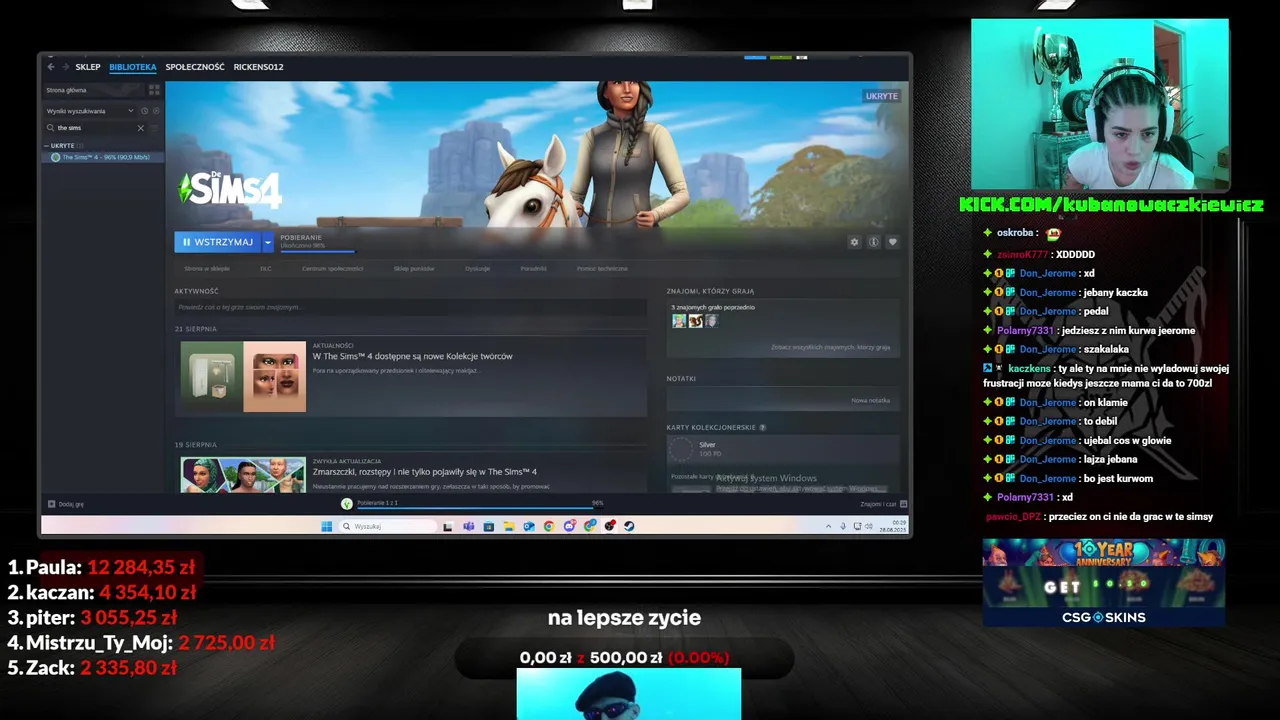Toggle the recent activity clock filter
The width and height of the screenshot is (1280, 720).
[x=144, y=111]
